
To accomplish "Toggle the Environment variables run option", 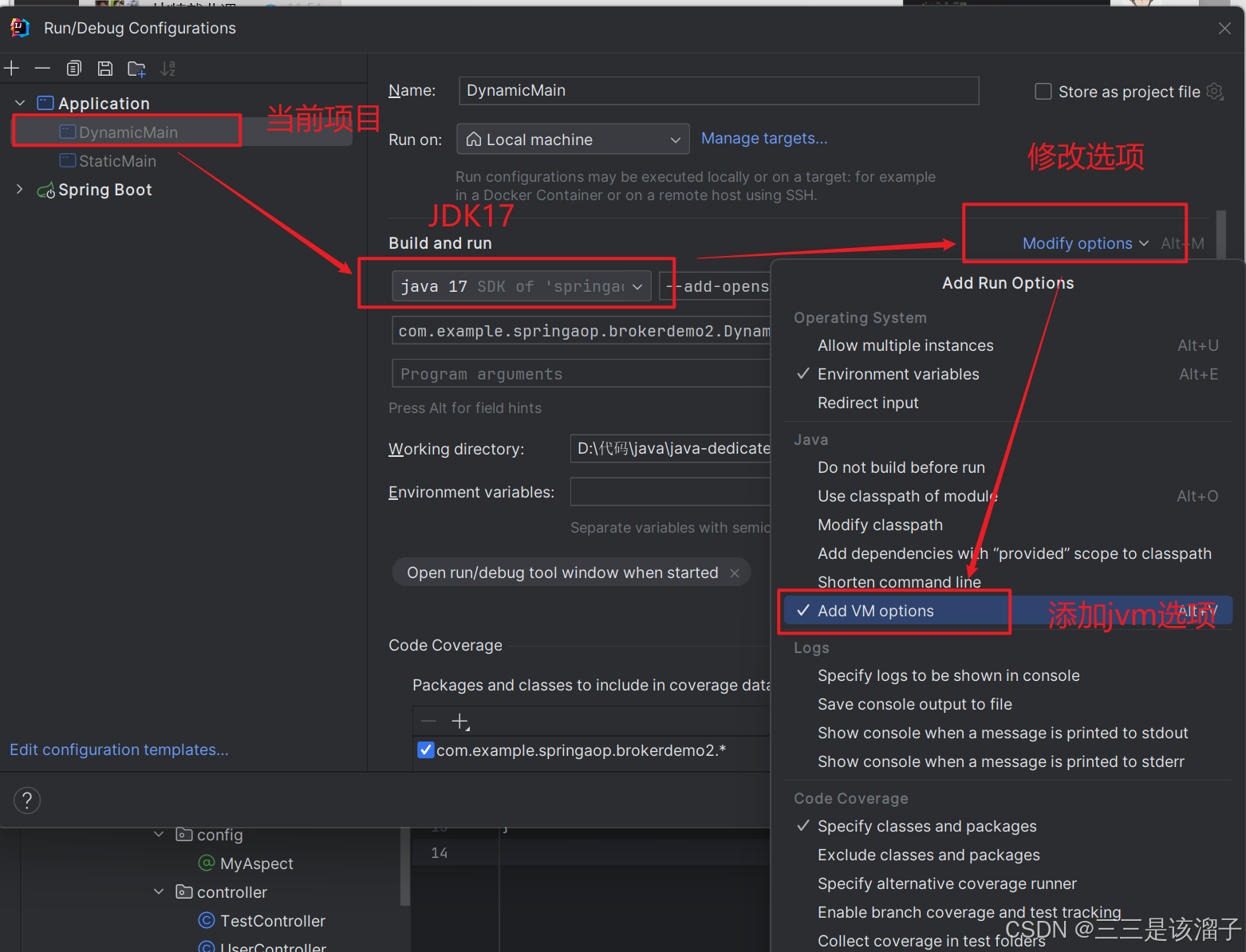I will point(897,373).
